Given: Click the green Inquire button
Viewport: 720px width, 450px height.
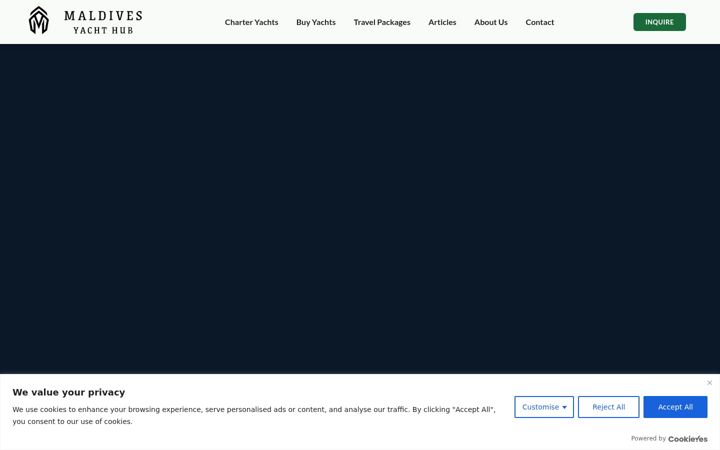Looking at the screenshot, I should [659, 22].
